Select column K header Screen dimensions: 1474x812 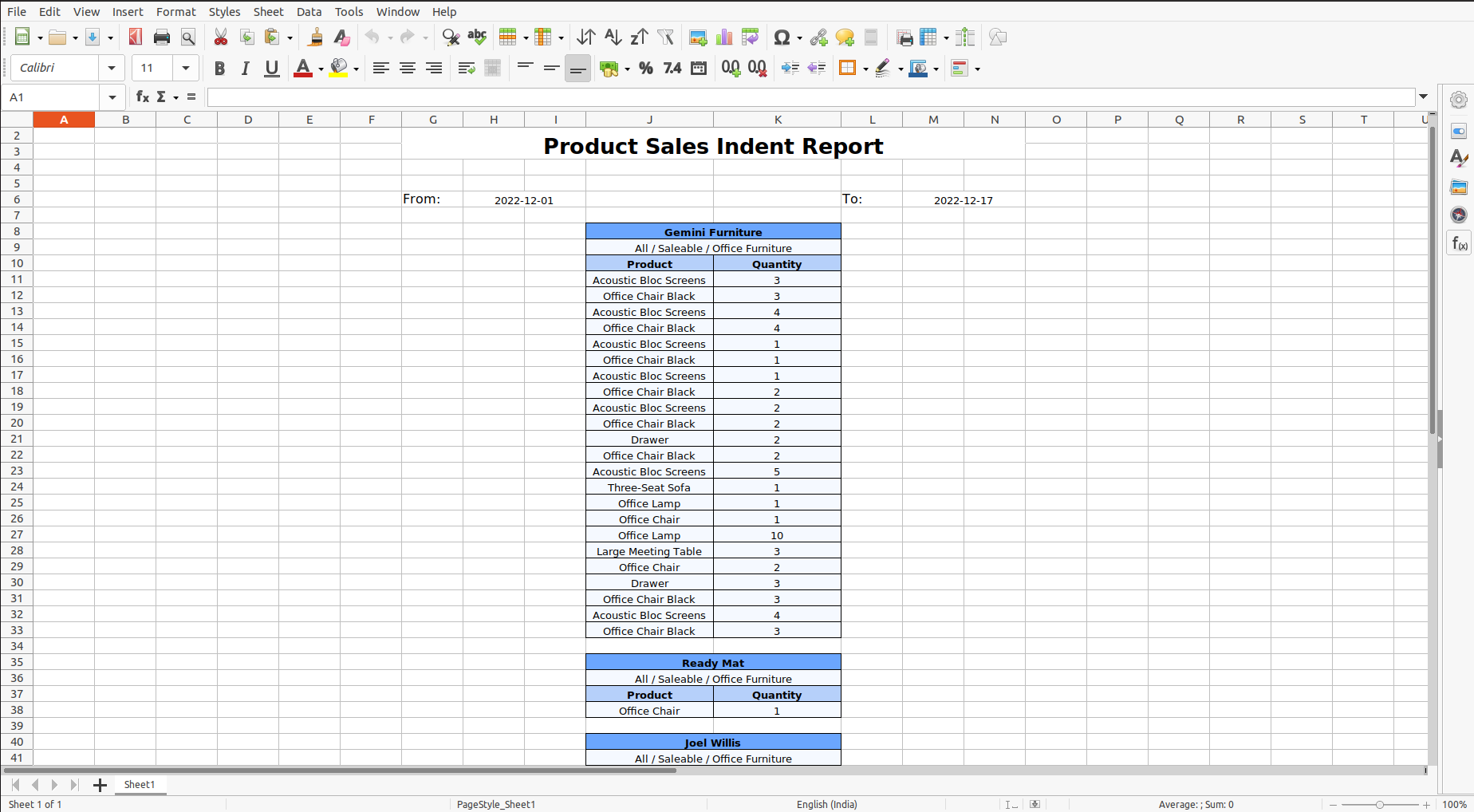778,120
